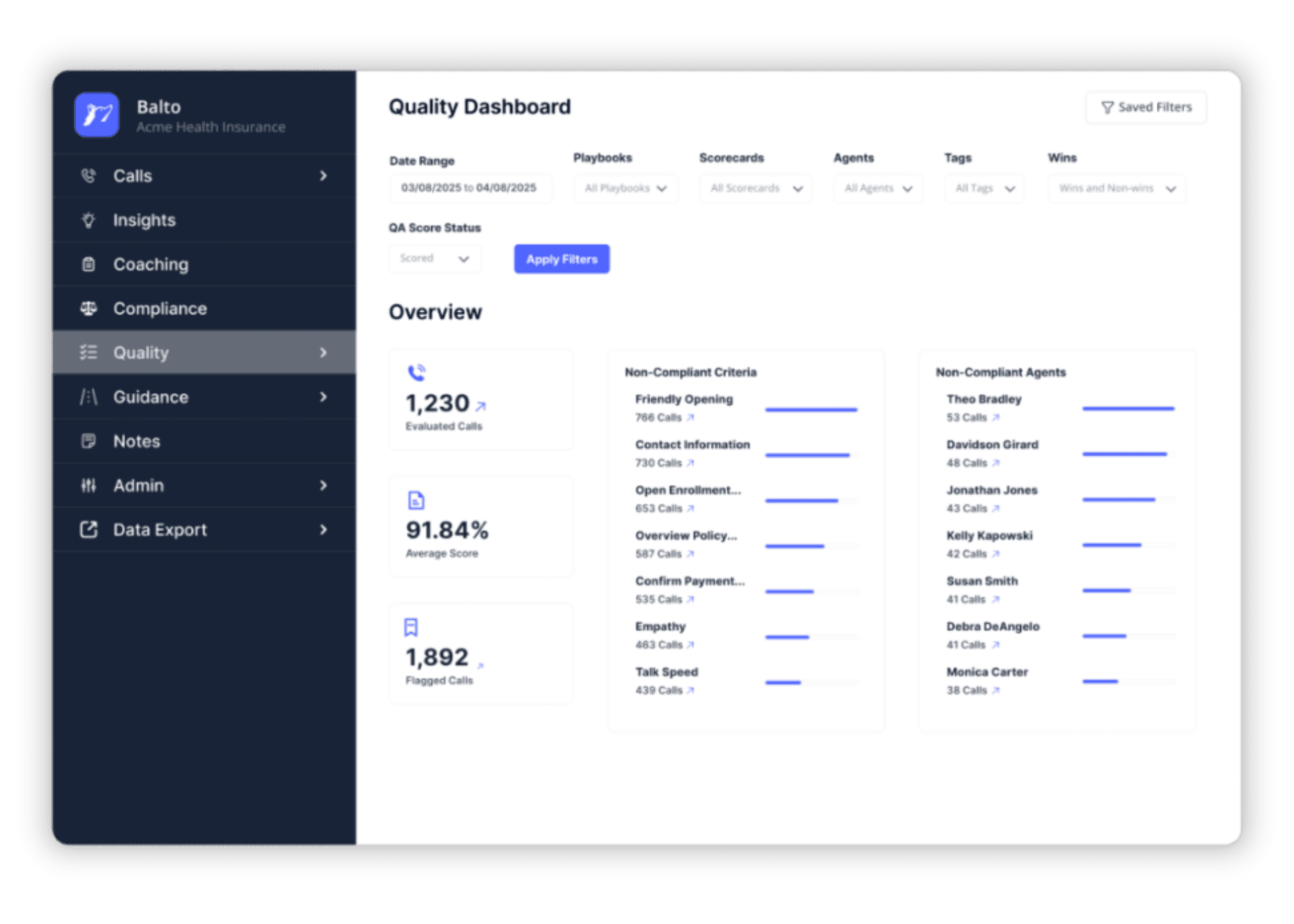Expand the Wins and Non-wins dropdown
Image resolution: width=1294 pixels, height=924 pixels.
coord(1116,188)
